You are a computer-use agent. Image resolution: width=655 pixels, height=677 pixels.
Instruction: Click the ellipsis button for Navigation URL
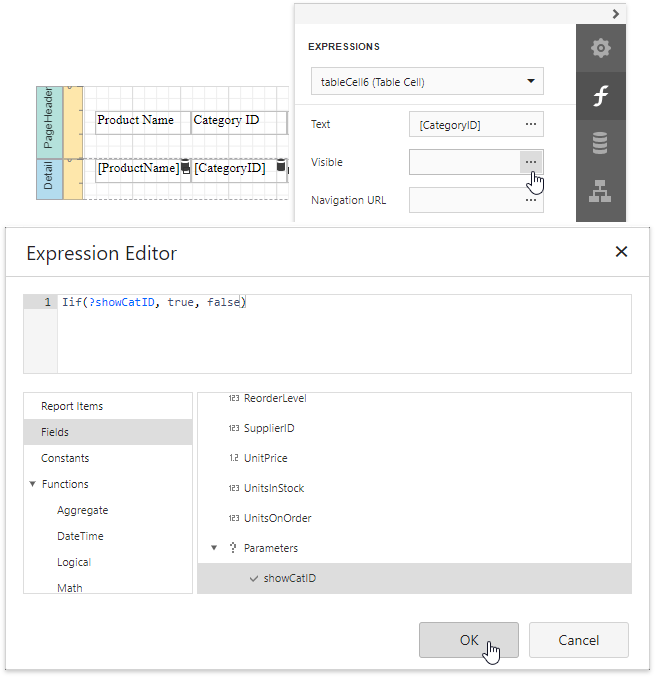coord(531,200)
